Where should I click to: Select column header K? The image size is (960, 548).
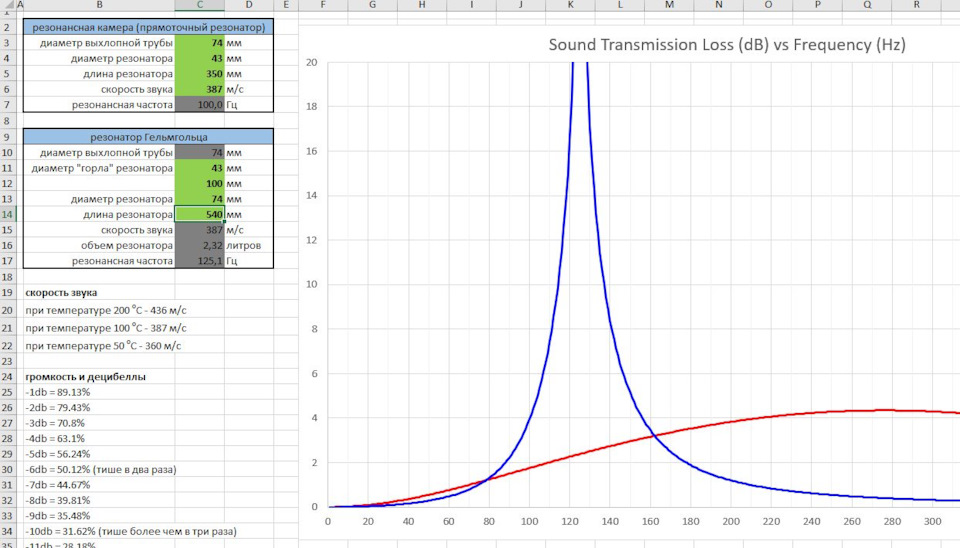[570, 5]
